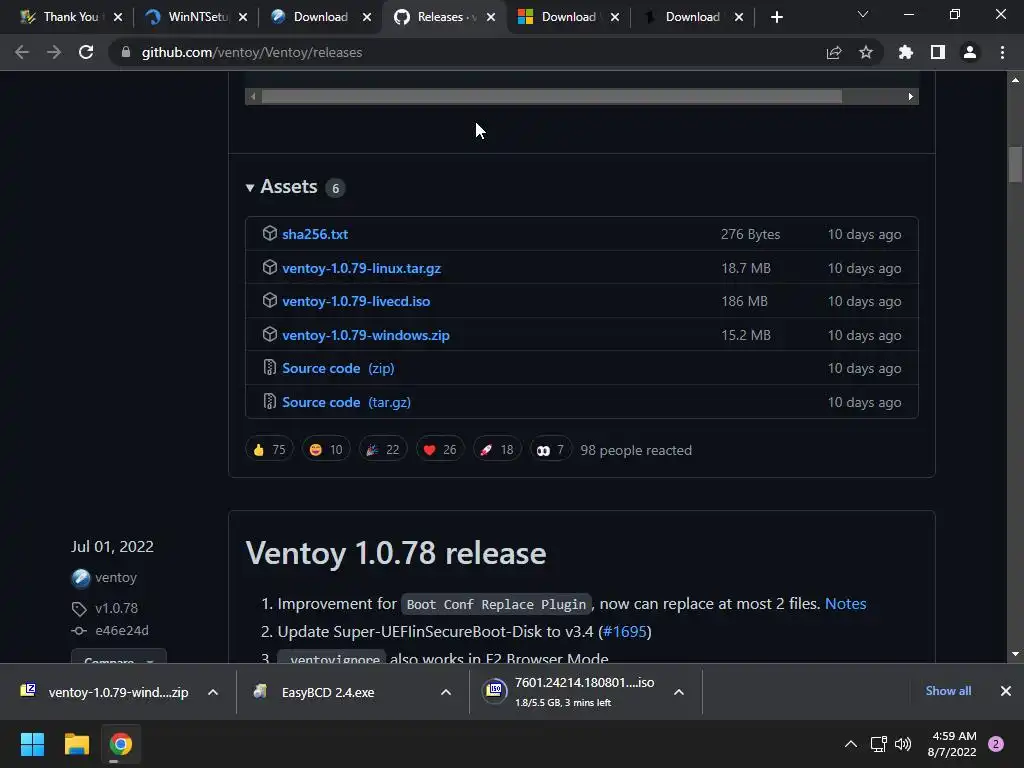
Task: Click the hooray reaction with 22
Action: pos(383,449)
